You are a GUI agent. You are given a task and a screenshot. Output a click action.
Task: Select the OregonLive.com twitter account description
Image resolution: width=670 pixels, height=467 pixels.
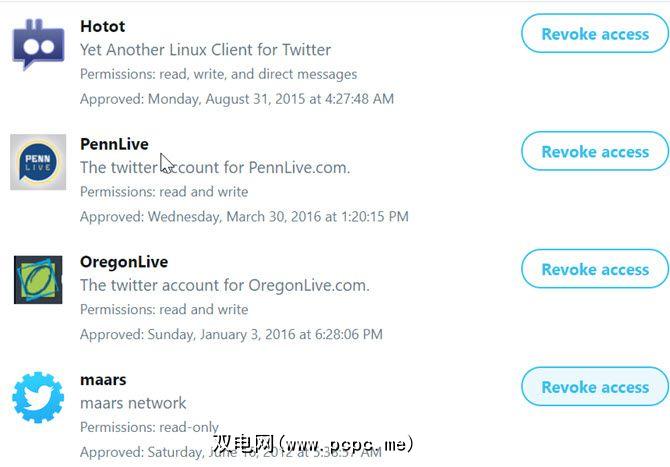click(x=224, y=286)
